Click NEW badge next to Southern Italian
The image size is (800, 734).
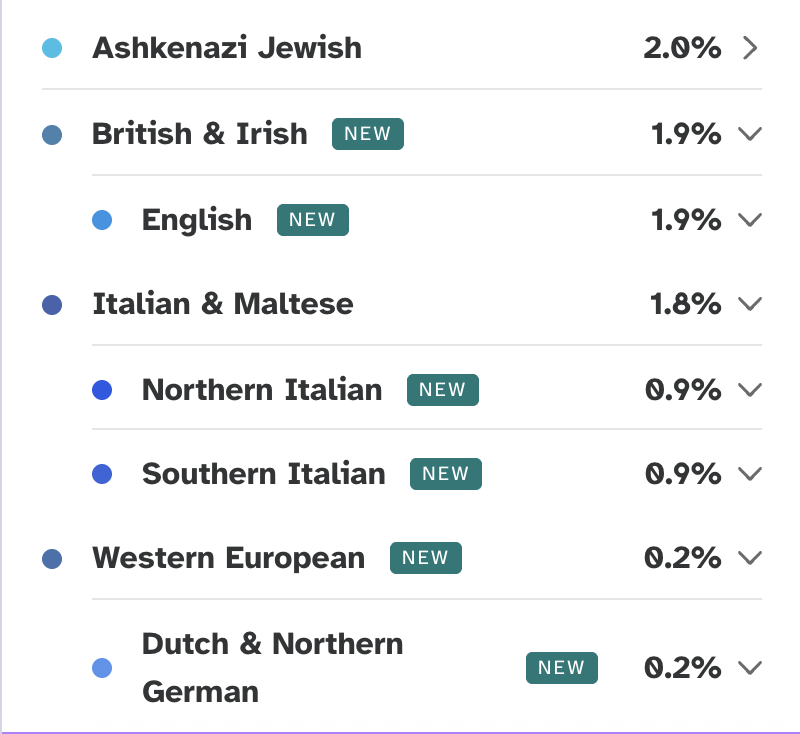coord(446,474)
